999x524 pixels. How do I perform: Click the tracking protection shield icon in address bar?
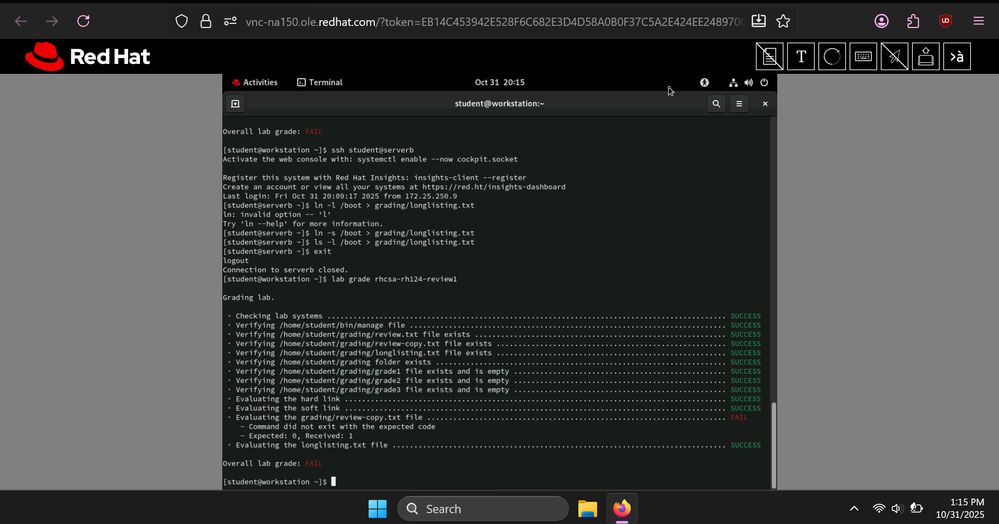point(182,21)
